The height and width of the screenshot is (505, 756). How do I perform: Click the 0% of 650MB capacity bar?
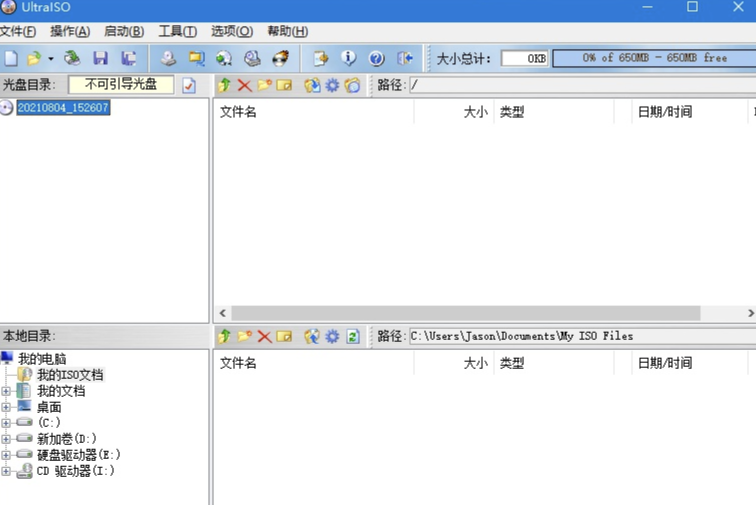point(654,58)
